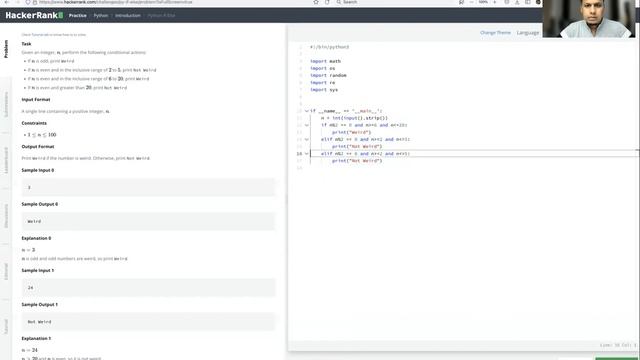Screen dimensions: 640x360
Task: Click the 'Task' heading
Action: tap(27, 44)
